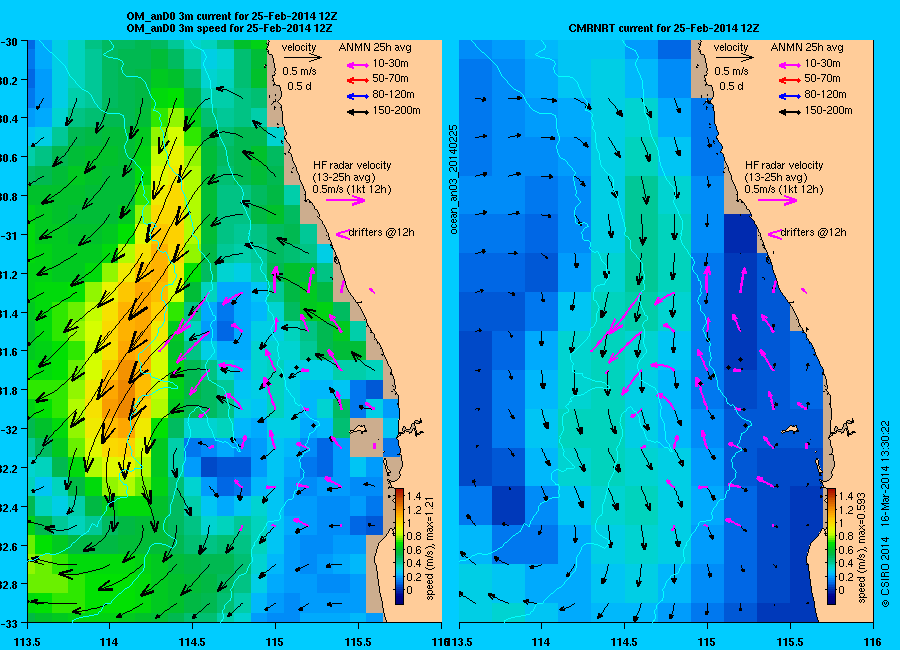Click 'drifters @12h' label in right panel
Screen dimensions: 900x650
pos(814,233)
